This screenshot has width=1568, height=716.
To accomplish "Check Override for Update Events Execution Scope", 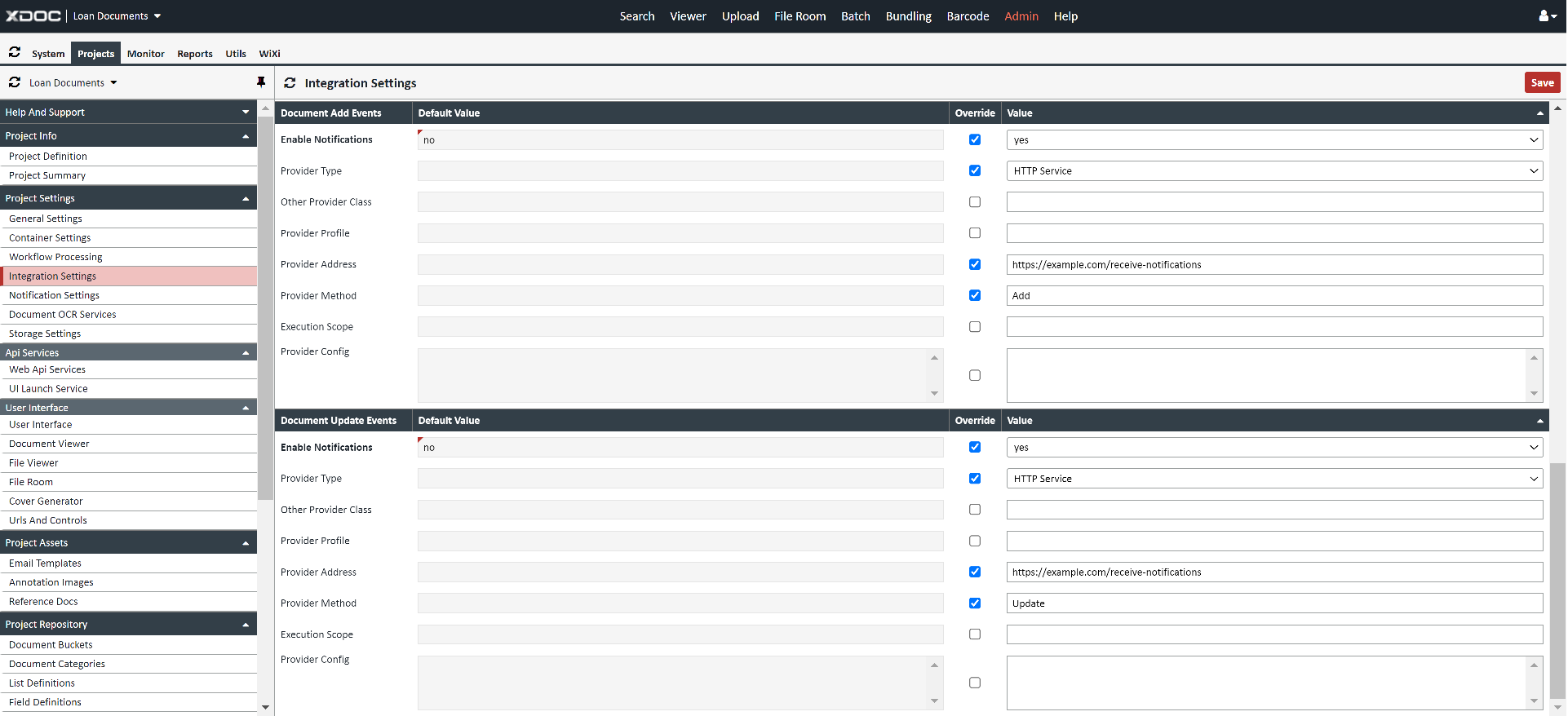I will [x=974, y=634].
